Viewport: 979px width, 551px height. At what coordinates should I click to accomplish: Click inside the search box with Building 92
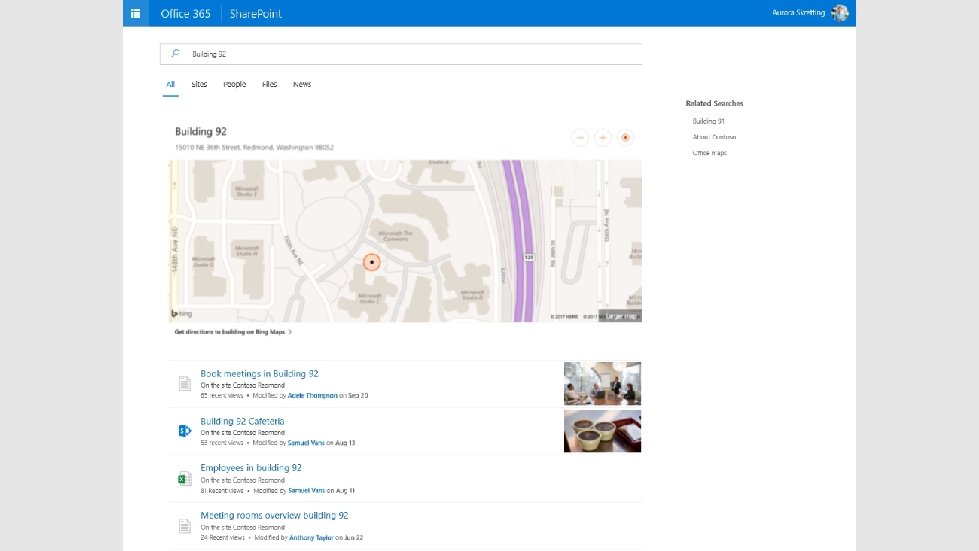coord(401,54)
